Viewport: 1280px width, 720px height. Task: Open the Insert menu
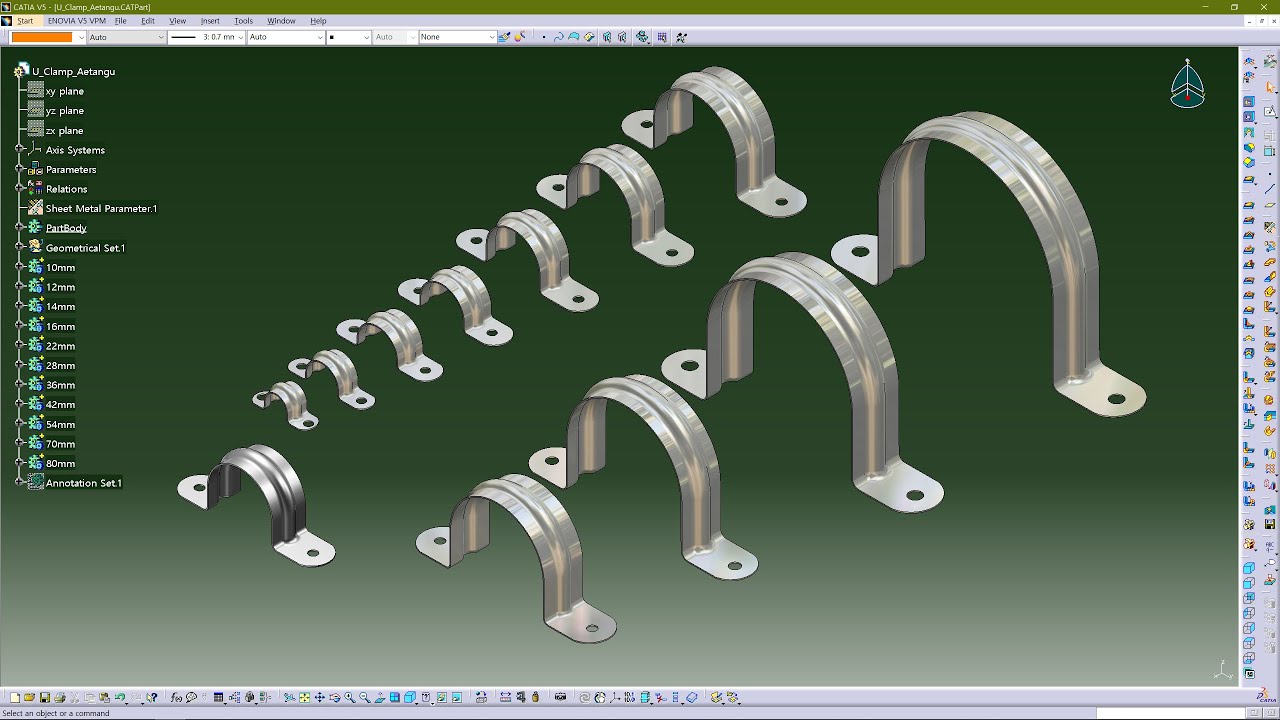click(210, 21)
